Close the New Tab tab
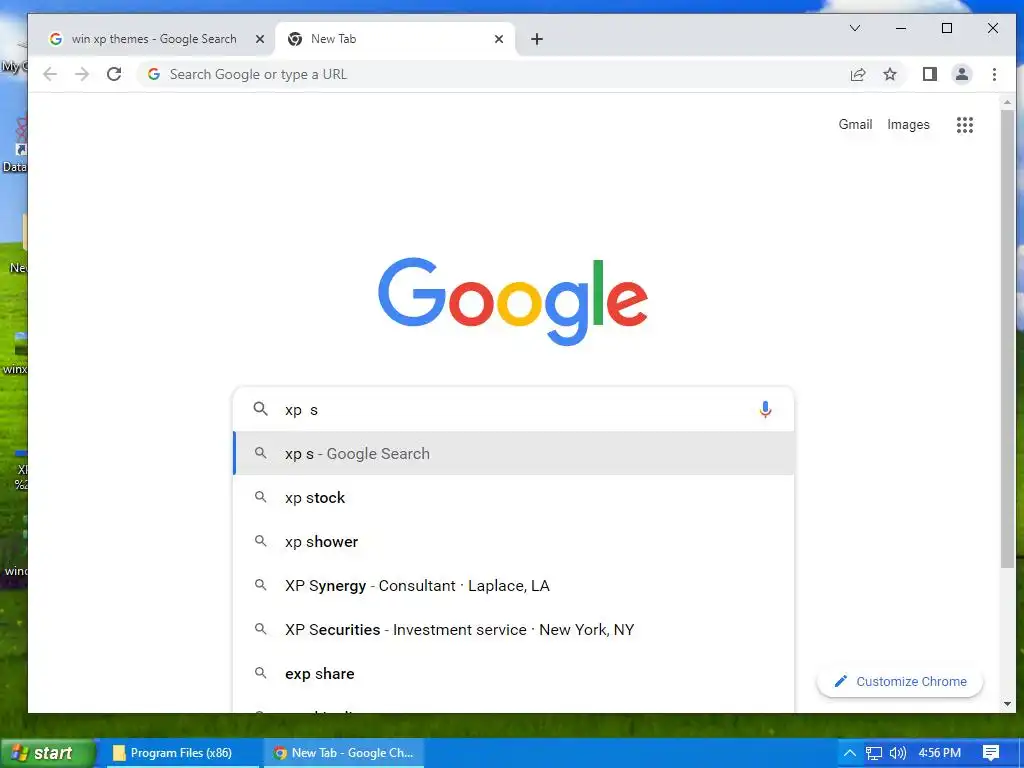Viewport: 1024px width, 768px height. [499, 39]
